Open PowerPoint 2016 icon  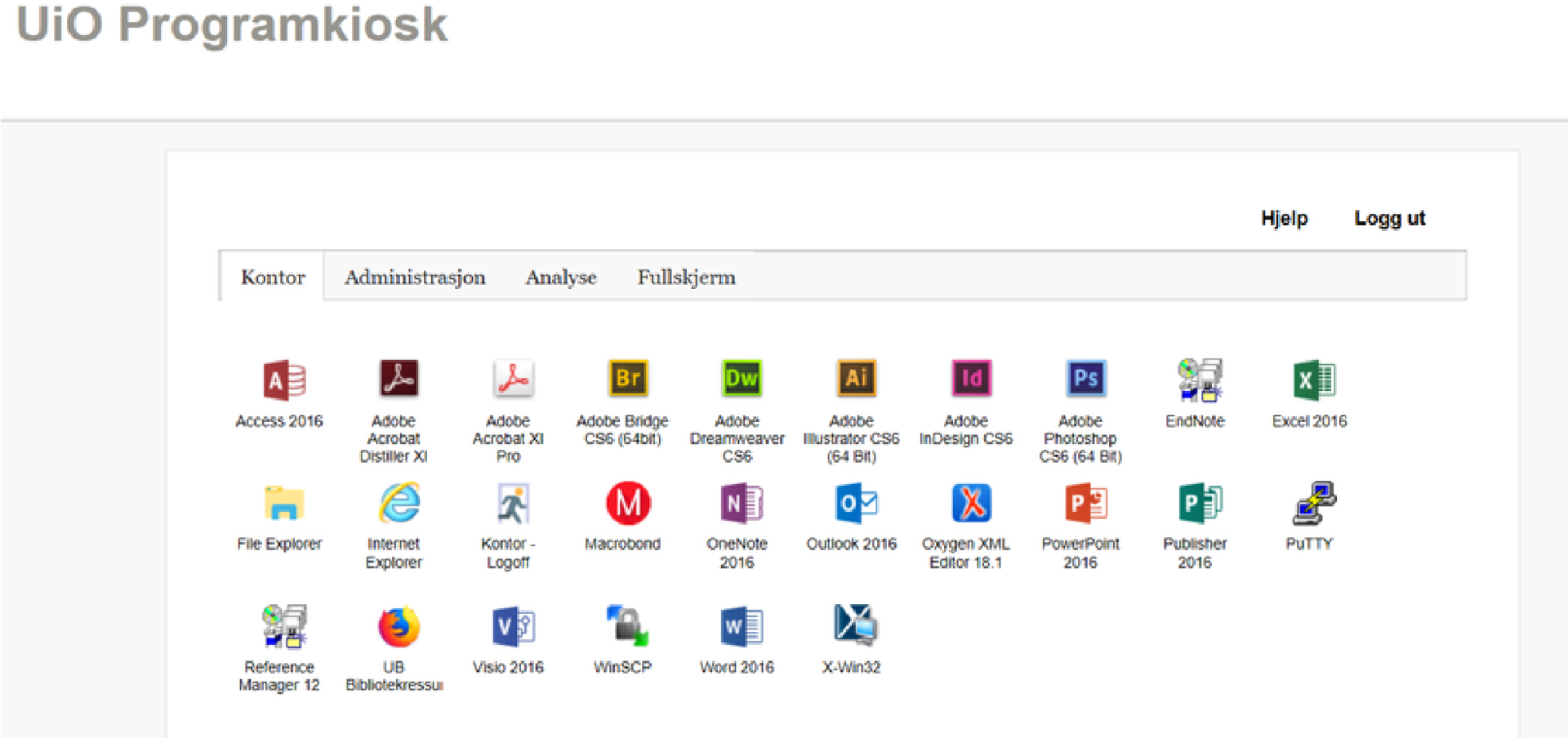1085,503
